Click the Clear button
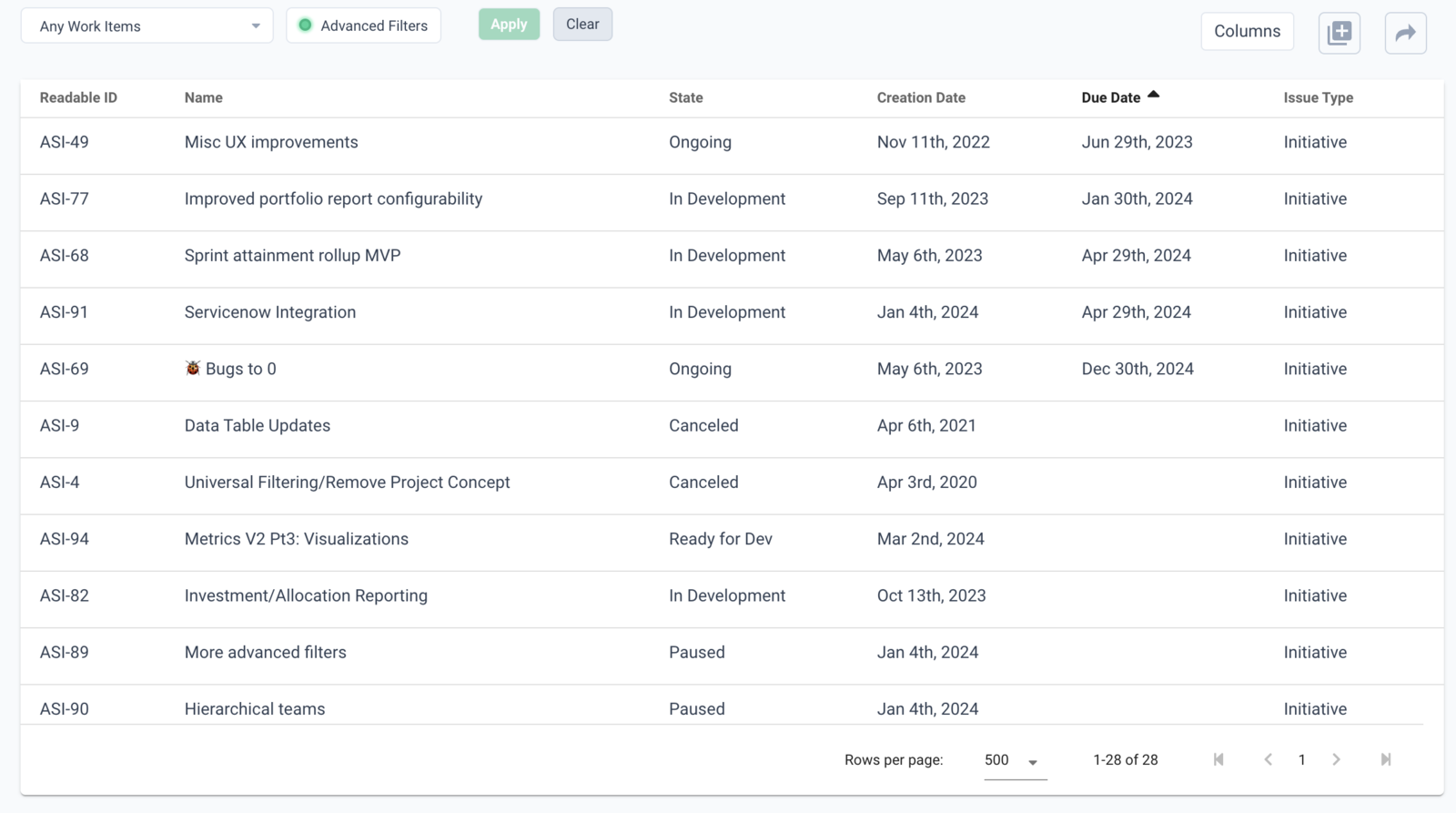The height and width of the screenshot is (813, 1456). (582, 25)
